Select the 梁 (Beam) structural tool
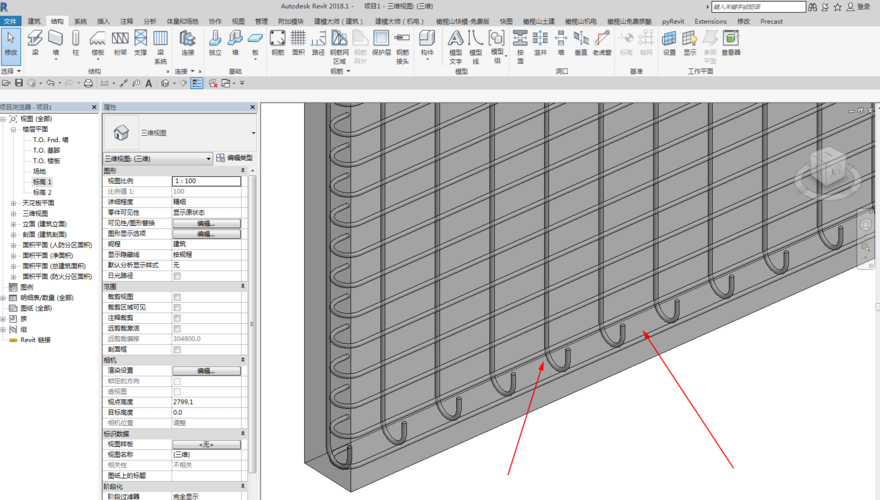Viewport: 880px width, 500px height. tap(36, 41)
